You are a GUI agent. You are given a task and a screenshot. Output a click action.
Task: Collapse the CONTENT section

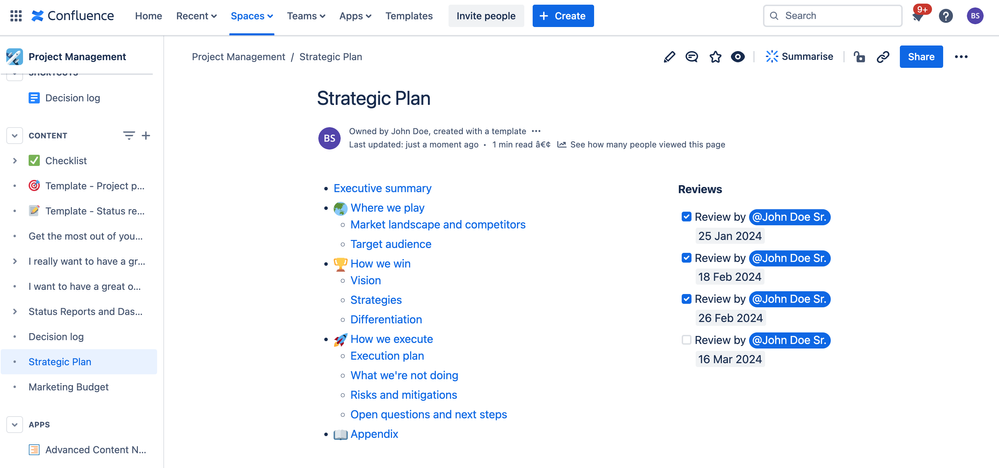[14, 136]
